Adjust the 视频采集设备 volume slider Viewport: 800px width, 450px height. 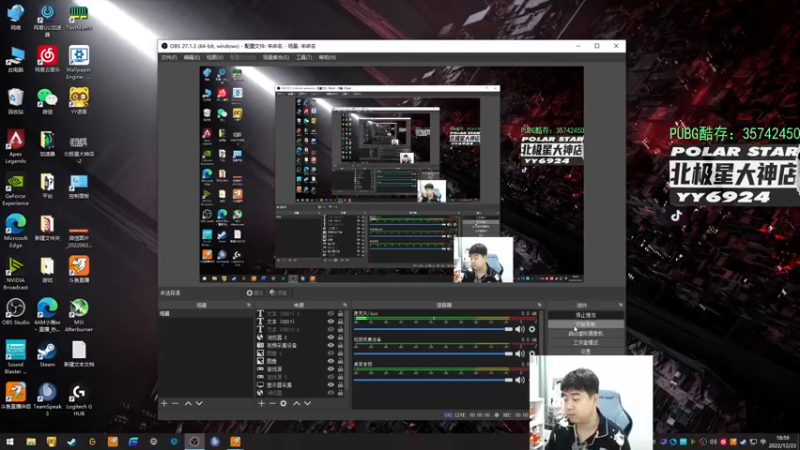coord(433,354)
